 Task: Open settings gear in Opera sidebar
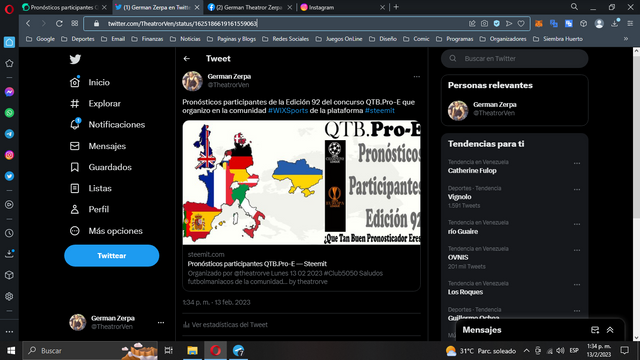9,296
